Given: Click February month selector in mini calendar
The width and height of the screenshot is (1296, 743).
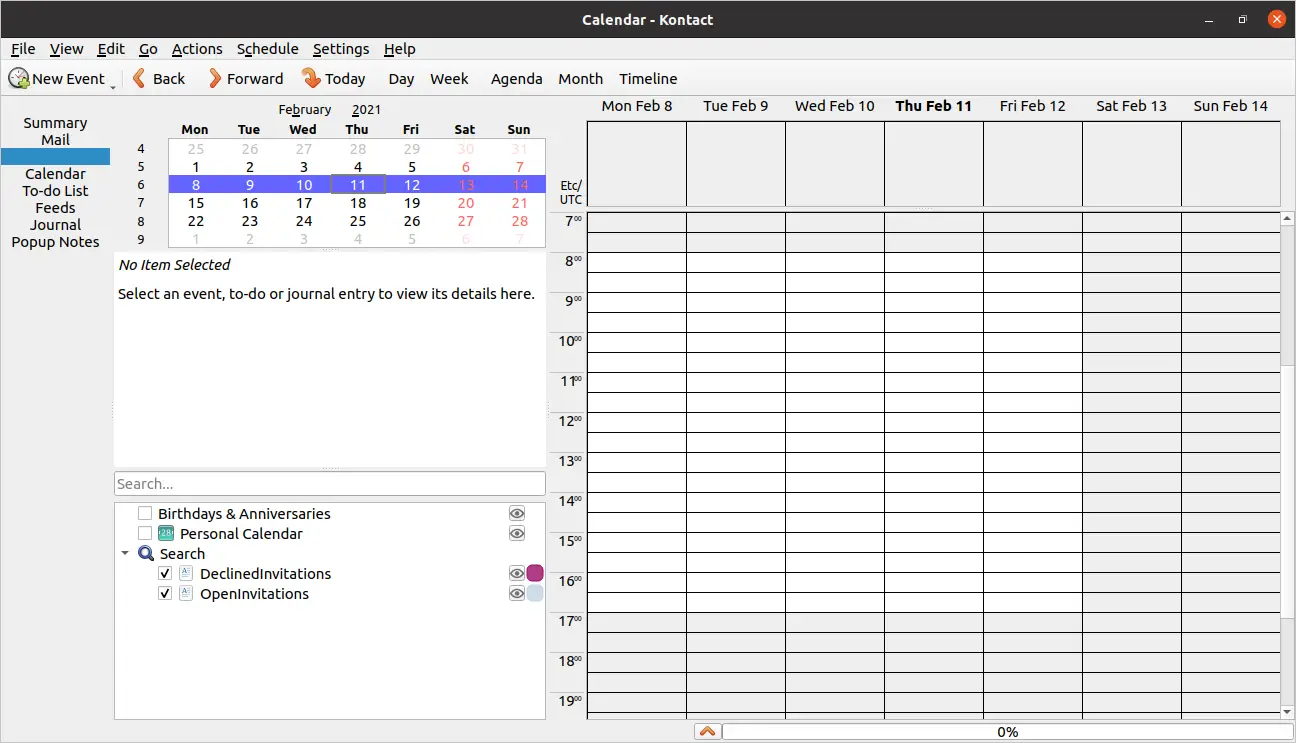Looking at the screenshot, I should (305, 110).
